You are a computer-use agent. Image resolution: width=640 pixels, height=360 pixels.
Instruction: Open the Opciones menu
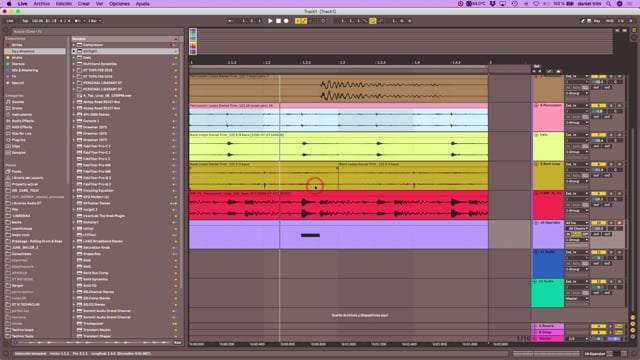119,4
